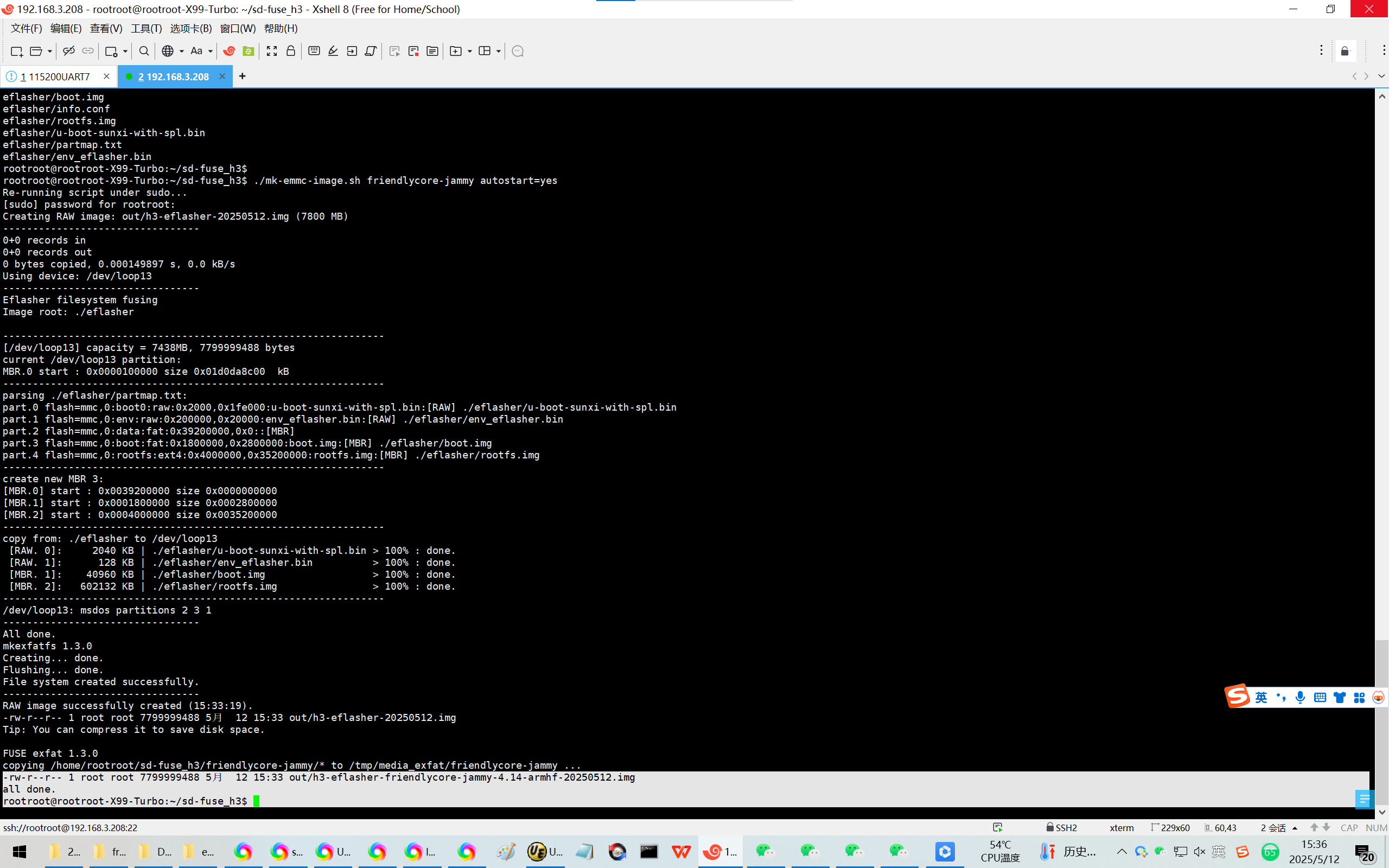This screenshot has height=868, width=1389.
Task: Toggle the screen lock padlock
Action: click(290, 51)
